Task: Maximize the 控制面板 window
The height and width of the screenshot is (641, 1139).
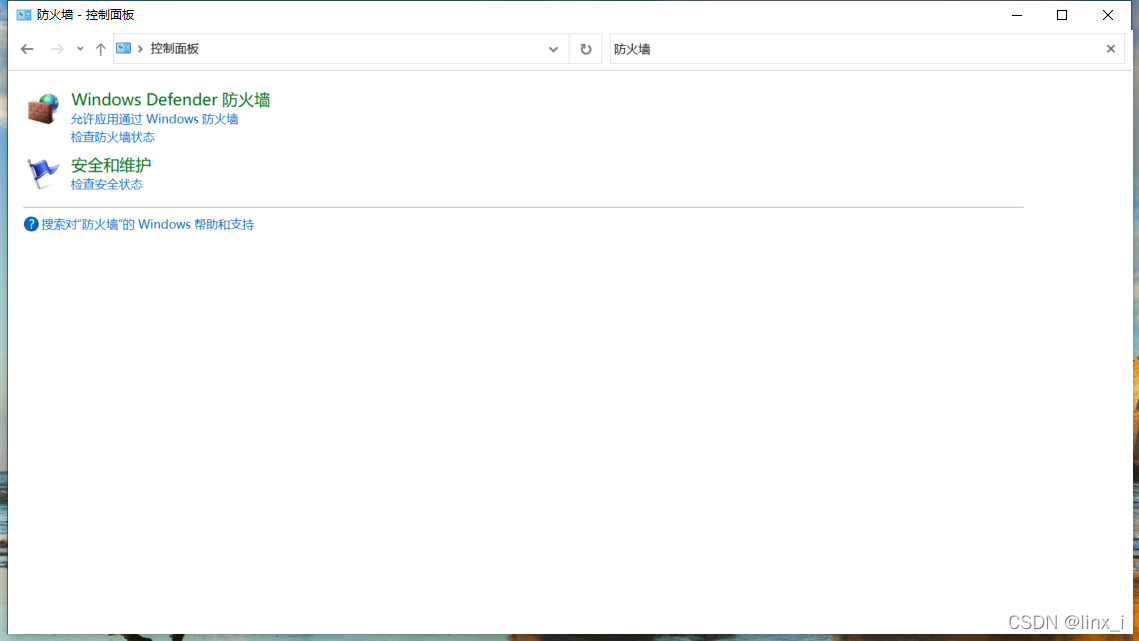Action: point(1062,15)
